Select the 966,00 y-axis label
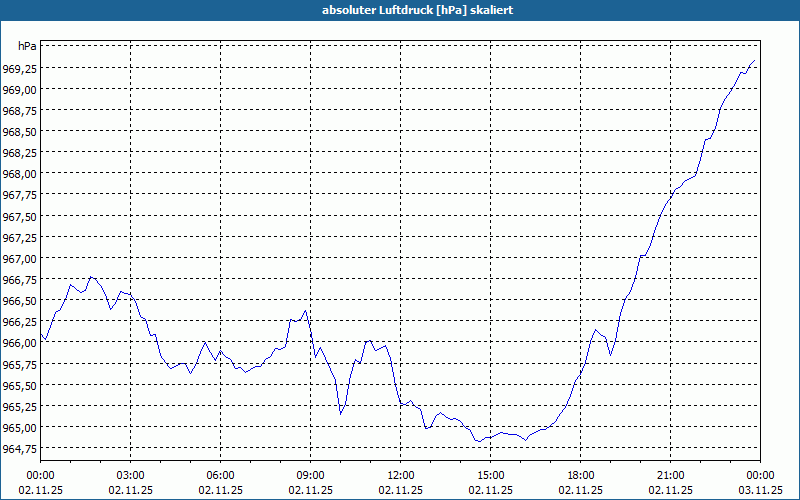Viewport: 800px width, 500px height. click(18, 343)
